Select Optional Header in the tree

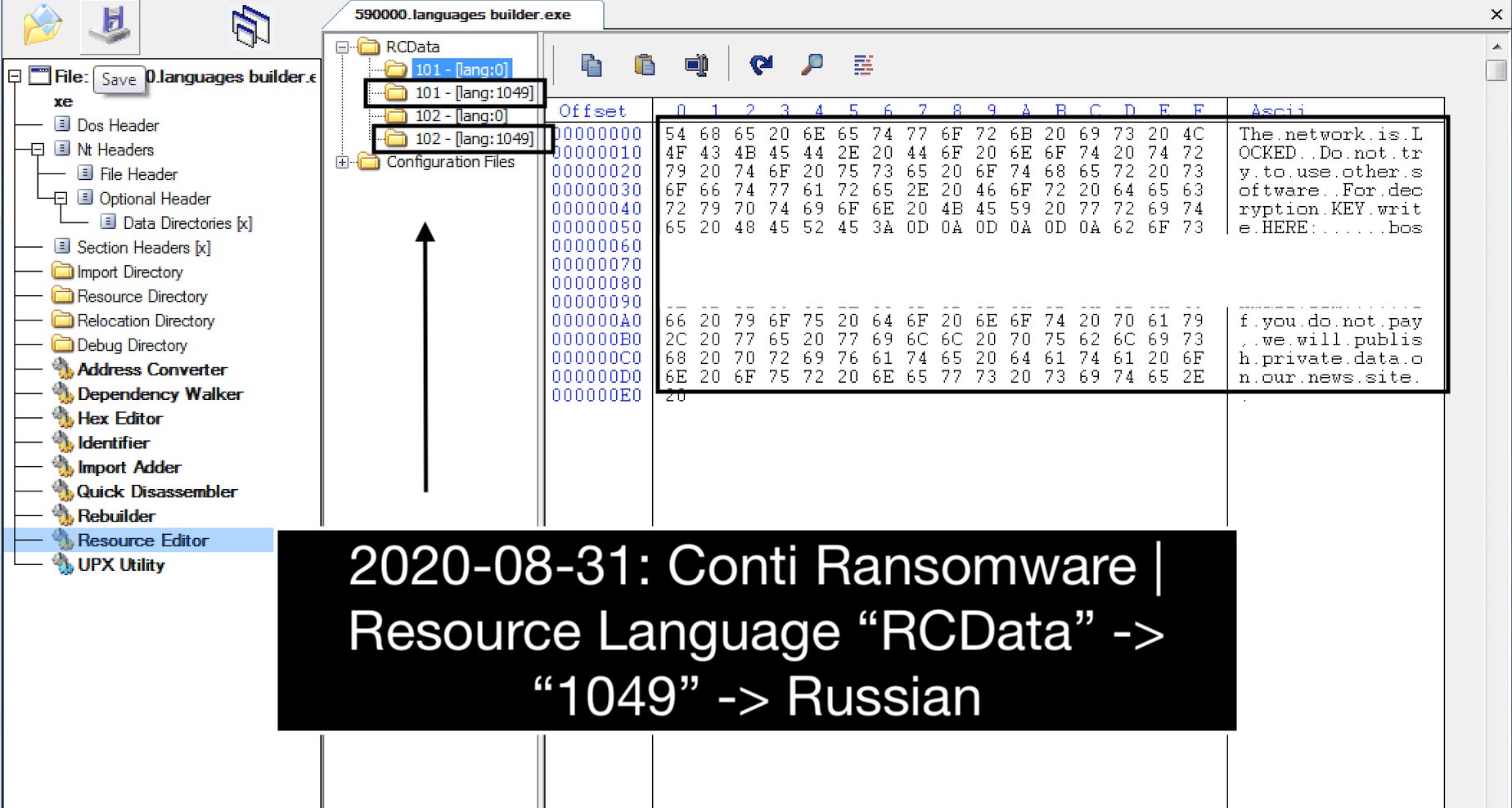click(x=155, y=199)
